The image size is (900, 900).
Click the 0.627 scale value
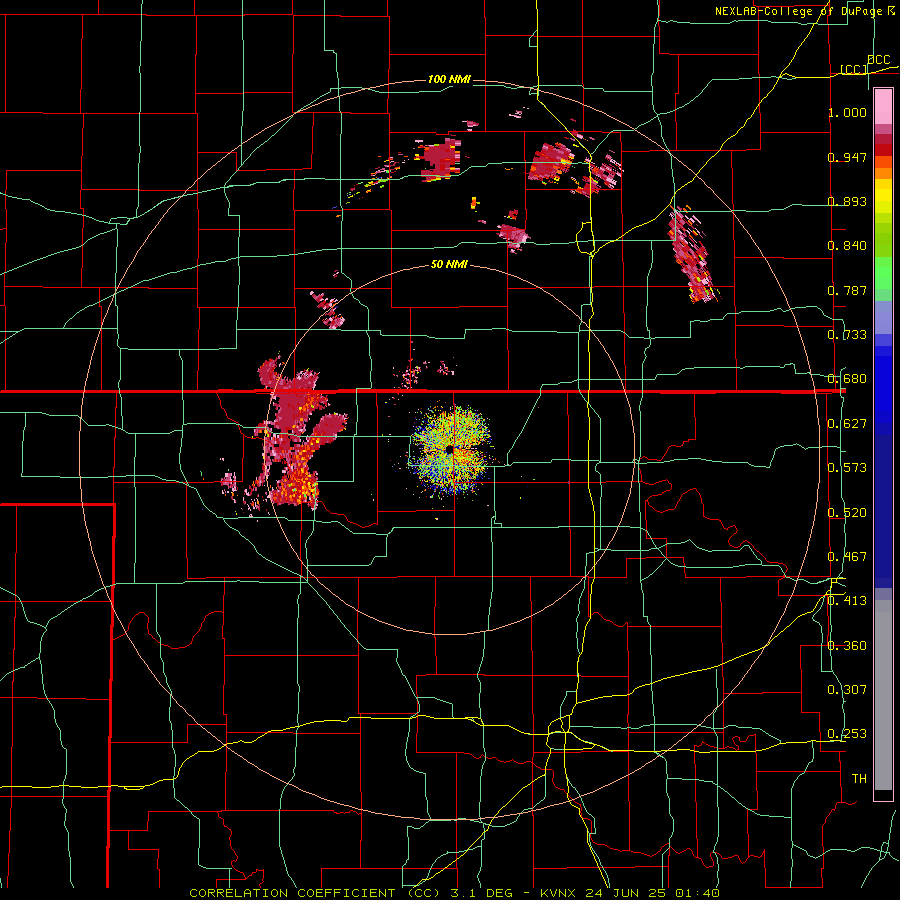tap(847, 424)
